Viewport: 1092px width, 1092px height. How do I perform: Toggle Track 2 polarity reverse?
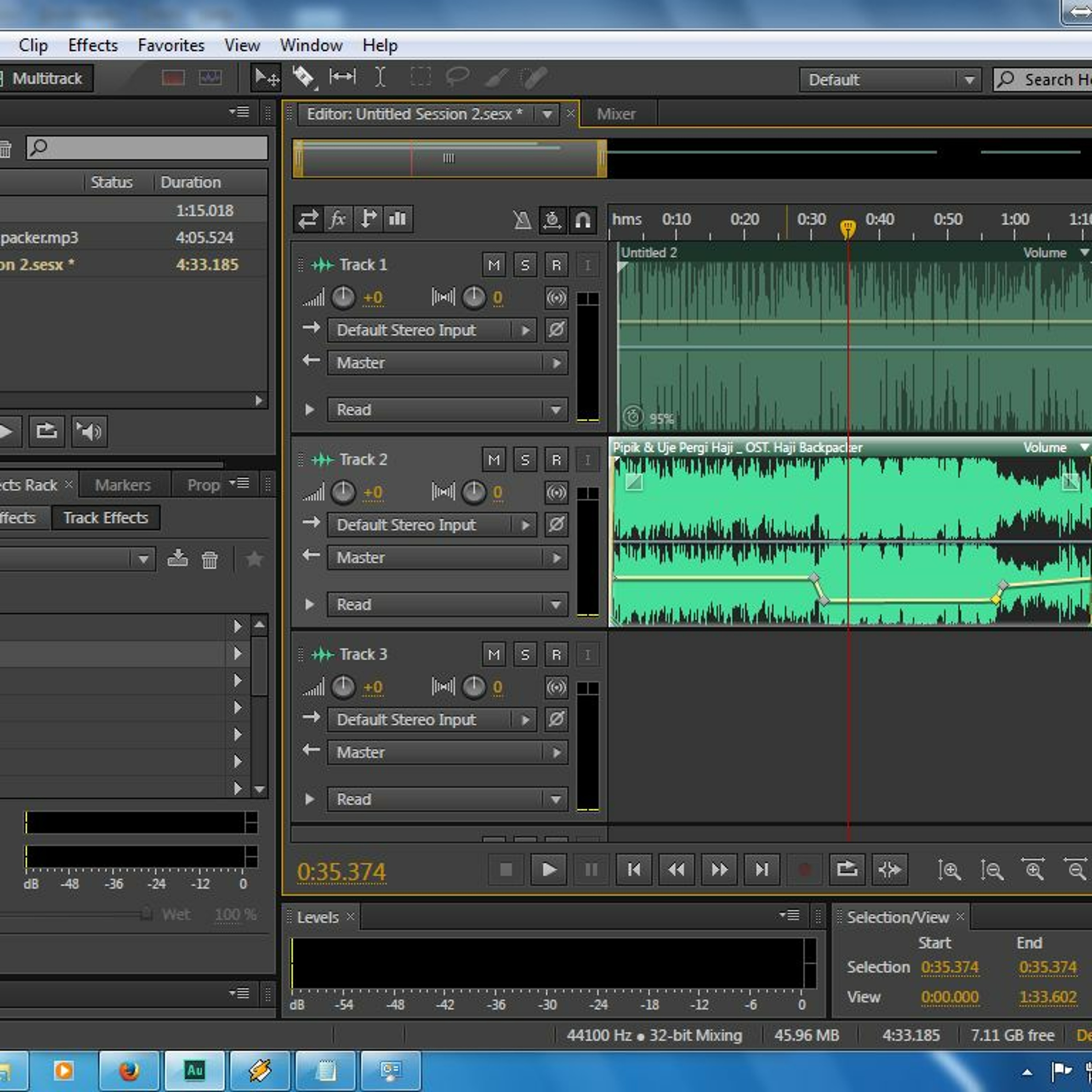click(x=556, y=525)
